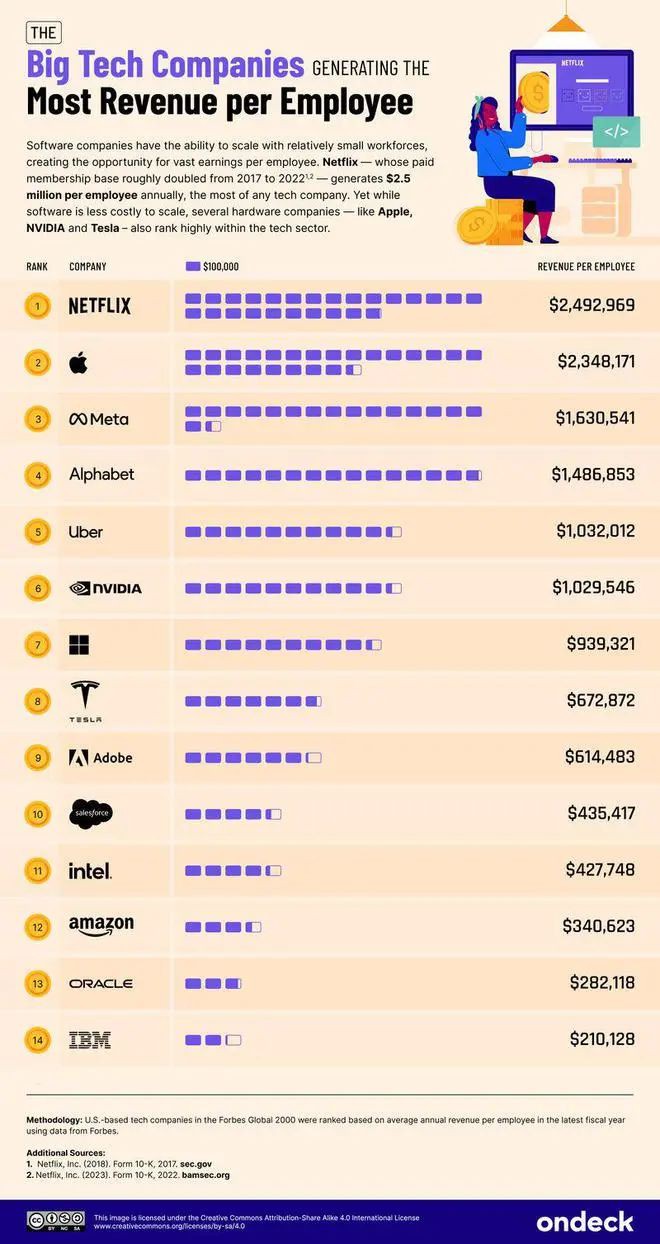This screenshot has height=1244, width=660.
Task: Click the Netflix logo
Action: 99,306
